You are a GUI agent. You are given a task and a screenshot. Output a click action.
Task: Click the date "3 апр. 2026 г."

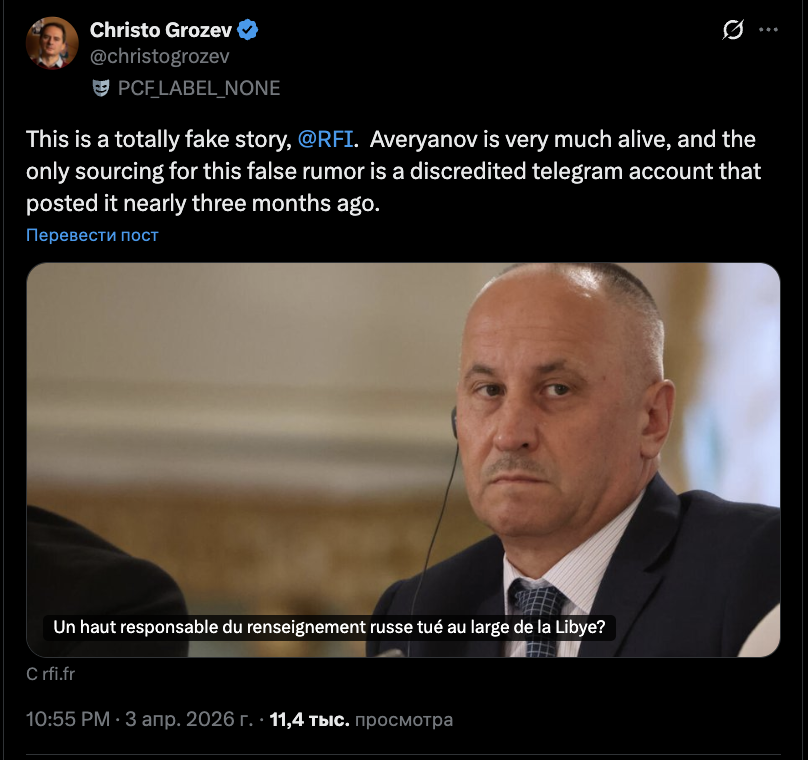pos(192,719)
